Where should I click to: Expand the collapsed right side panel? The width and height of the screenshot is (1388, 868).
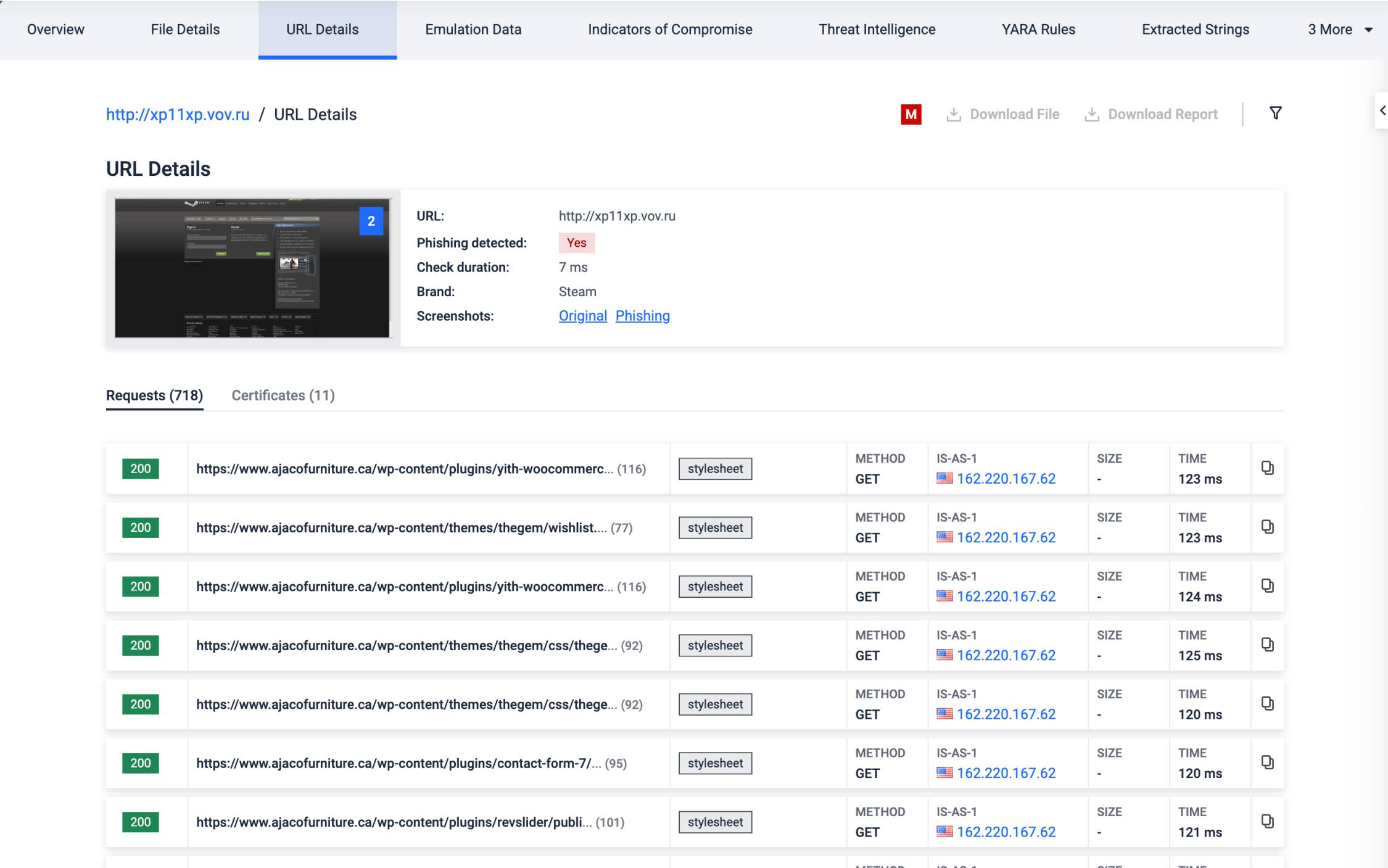coord(1382,110)
